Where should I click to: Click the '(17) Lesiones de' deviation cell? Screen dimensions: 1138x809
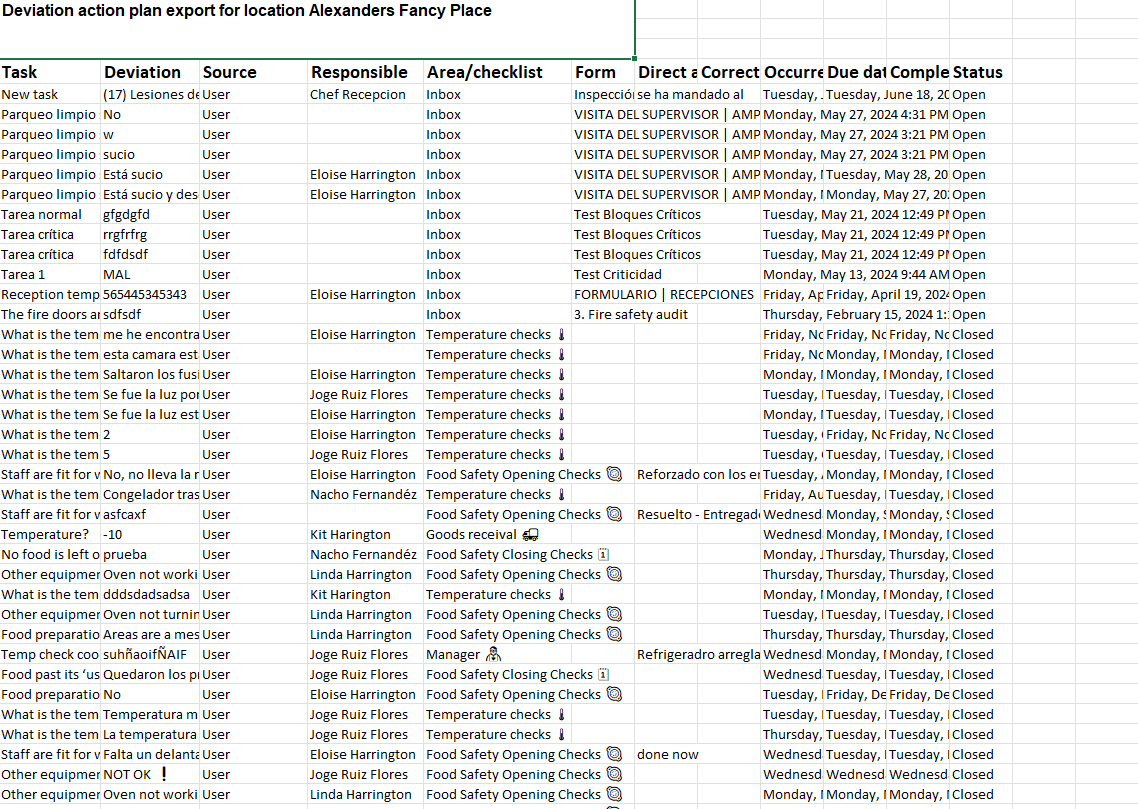tap(150, 94)
